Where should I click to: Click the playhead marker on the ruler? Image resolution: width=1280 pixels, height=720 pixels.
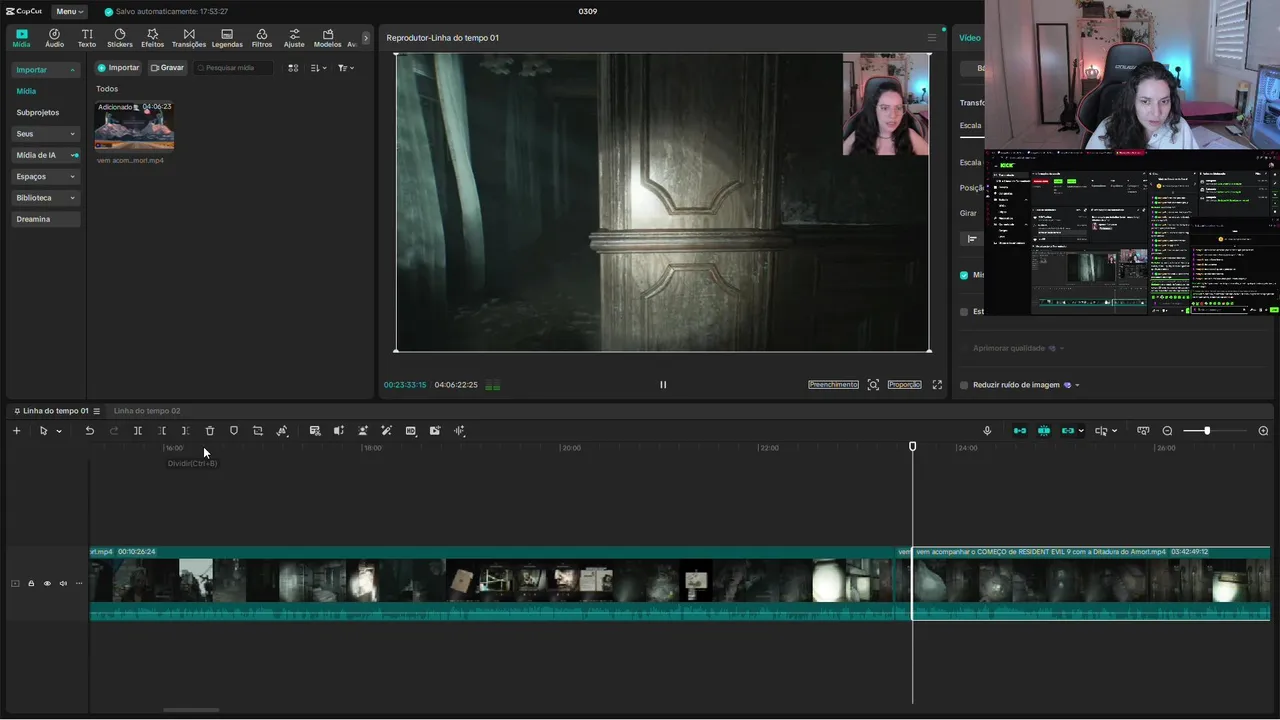912,446
